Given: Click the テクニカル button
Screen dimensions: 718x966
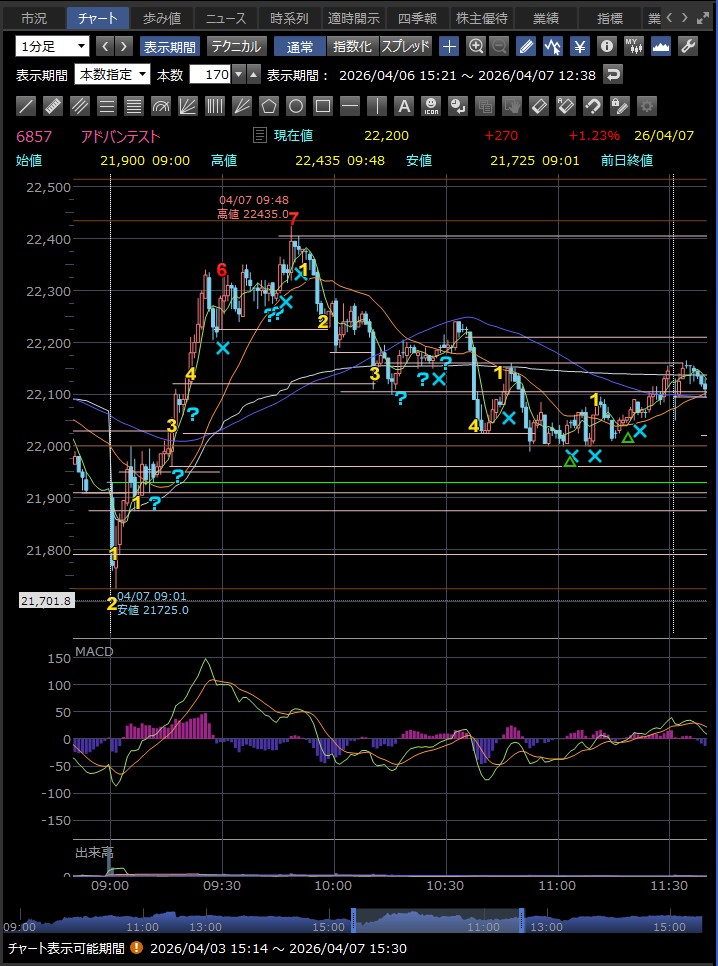Looking at the screenshot, I should pyautogui.click(x=236, y=46).
